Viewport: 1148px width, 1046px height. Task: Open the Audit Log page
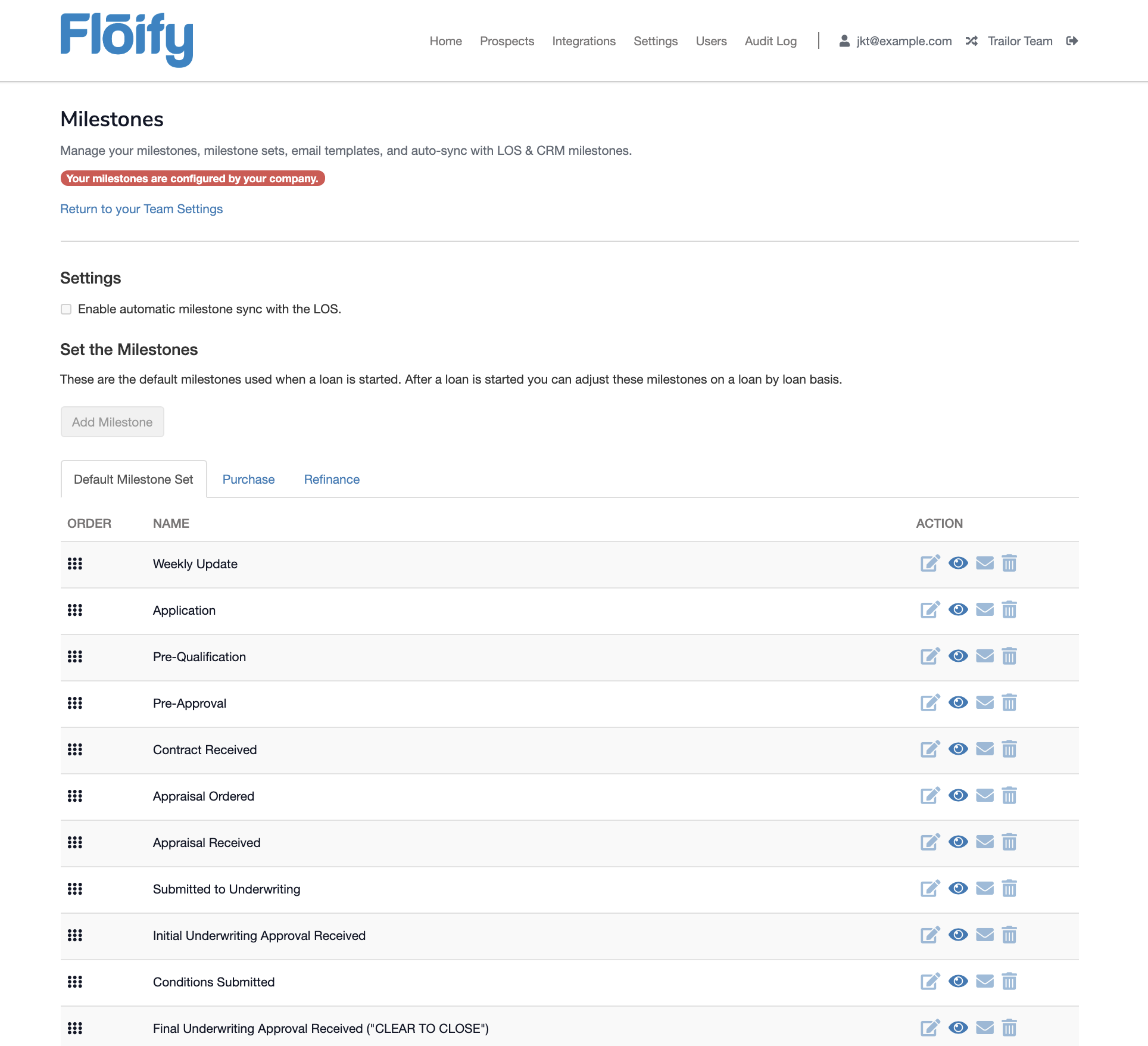click(x=770, y=41)
